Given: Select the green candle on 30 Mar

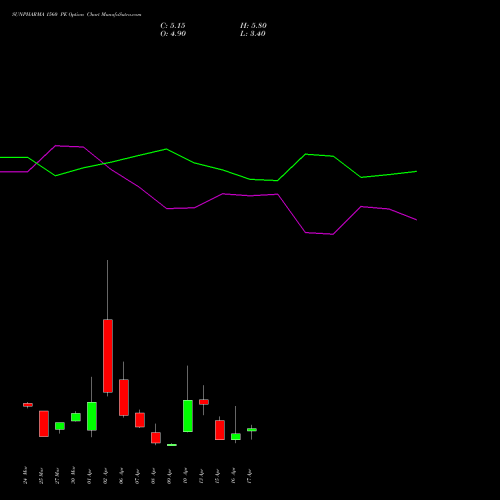Looking at the screenshot, I should pyautogui.click(x=76, y=417).
